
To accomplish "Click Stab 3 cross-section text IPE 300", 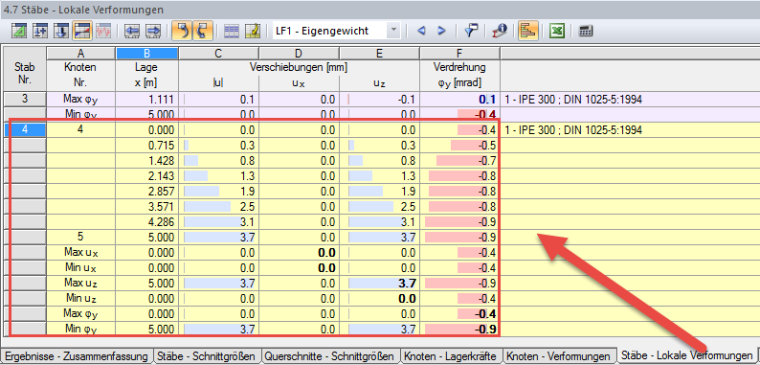I will [573, 100].
